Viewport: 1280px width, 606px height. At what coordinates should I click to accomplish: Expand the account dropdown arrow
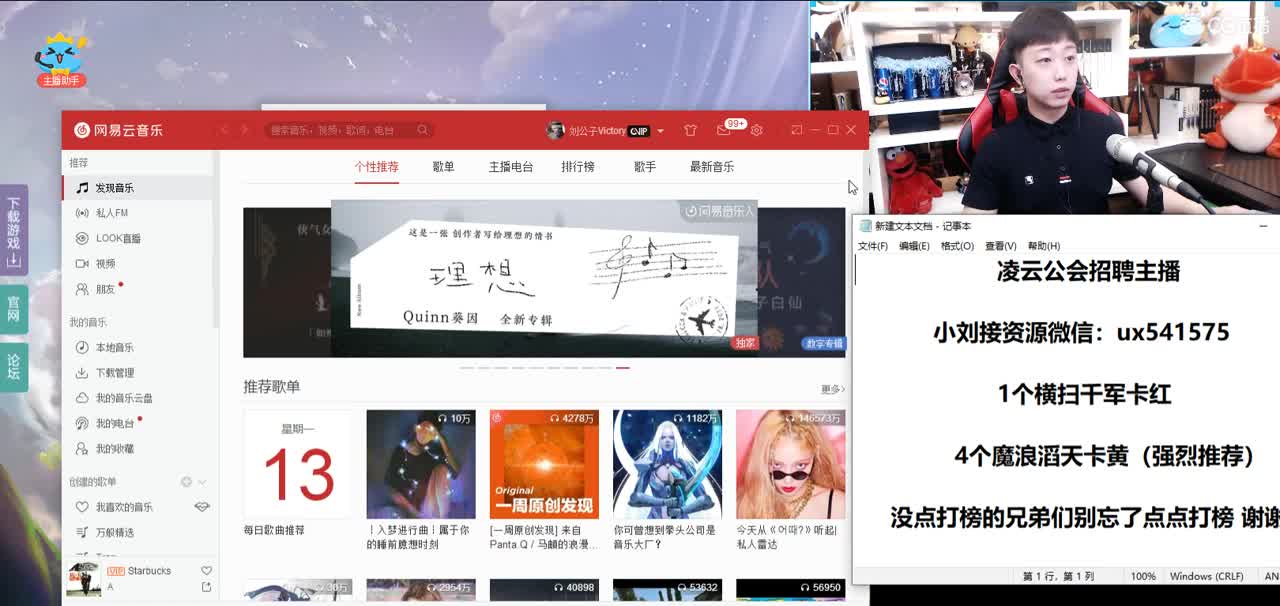(660, 131)
